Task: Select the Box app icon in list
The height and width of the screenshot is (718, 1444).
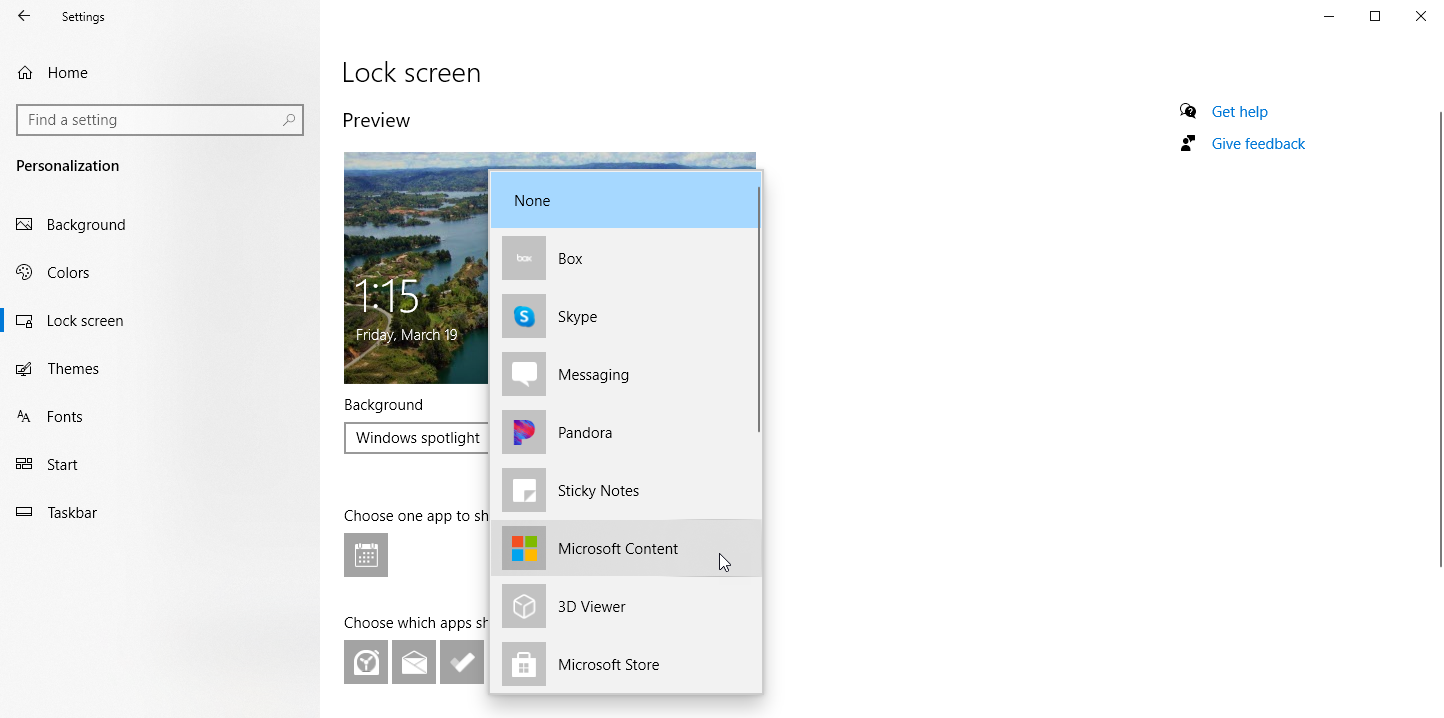Action: (524, 258)
